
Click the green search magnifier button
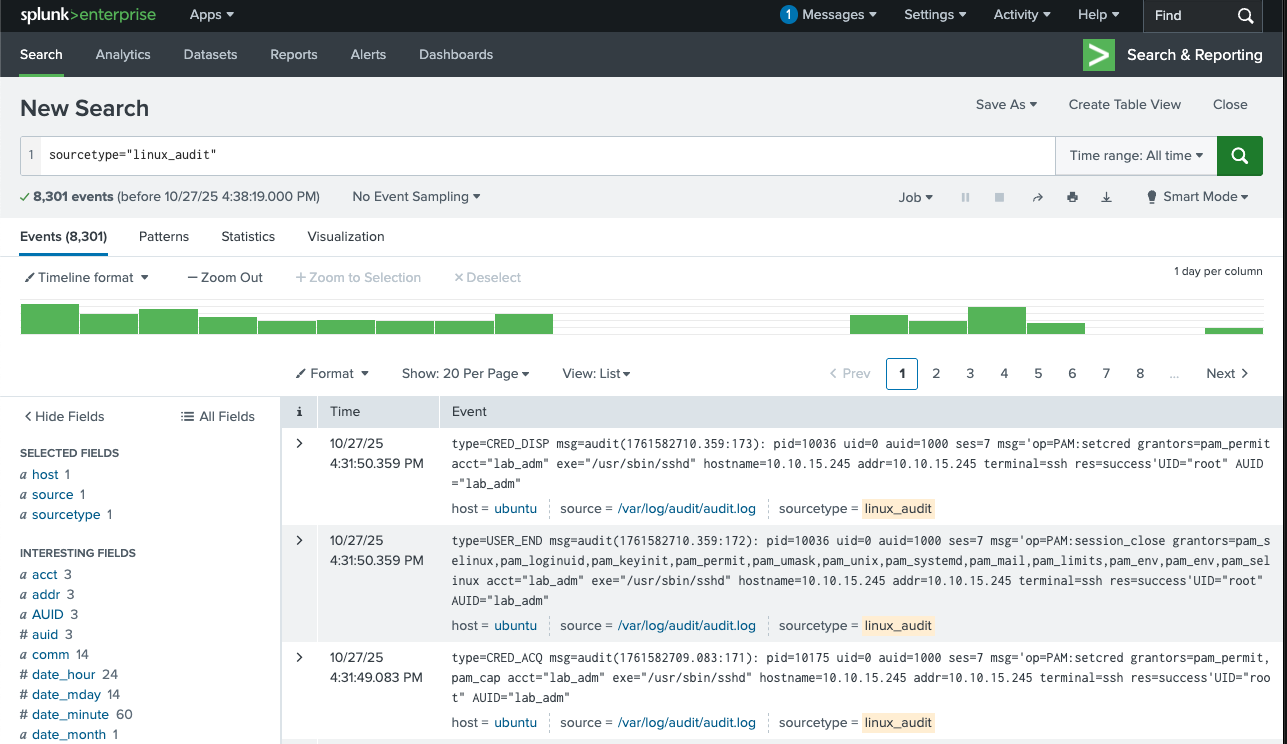1240,156
